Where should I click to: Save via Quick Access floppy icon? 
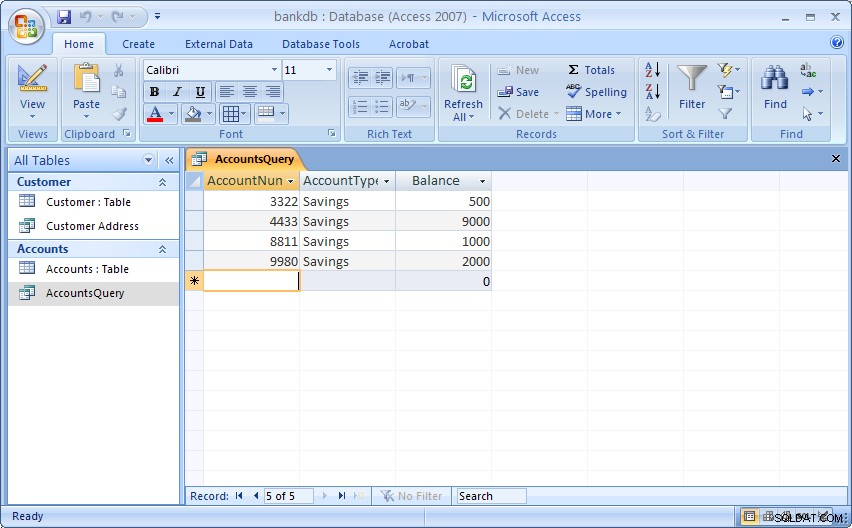point(64,17)
